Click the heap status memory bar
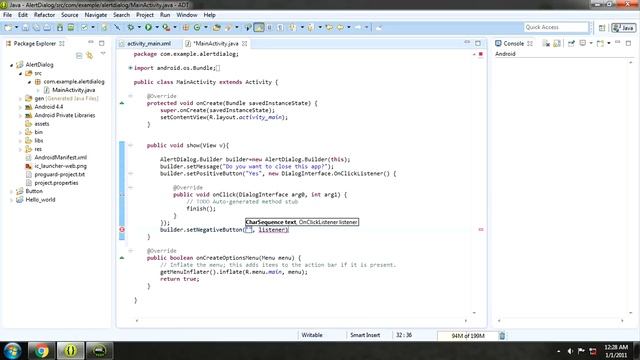 click(467, 336)
